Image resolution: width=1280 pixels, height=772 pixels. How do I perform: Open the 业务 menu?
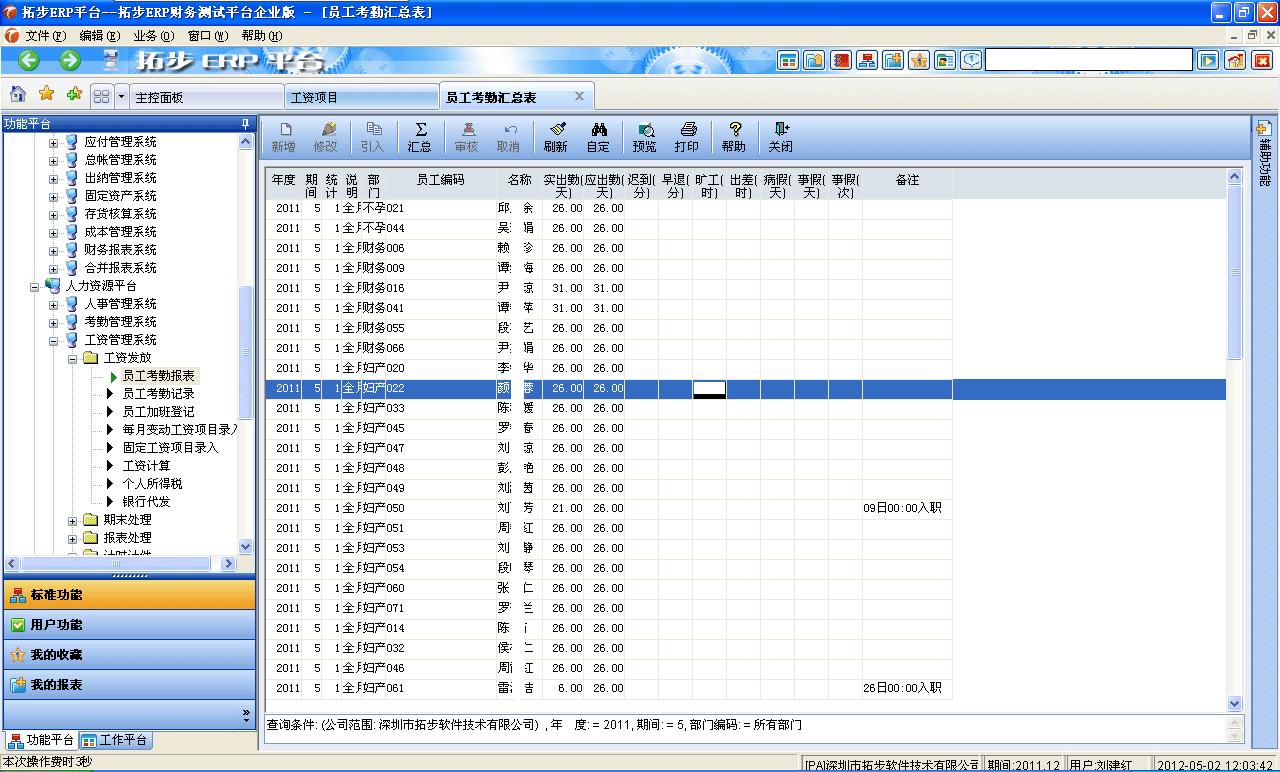pos(152,35)
